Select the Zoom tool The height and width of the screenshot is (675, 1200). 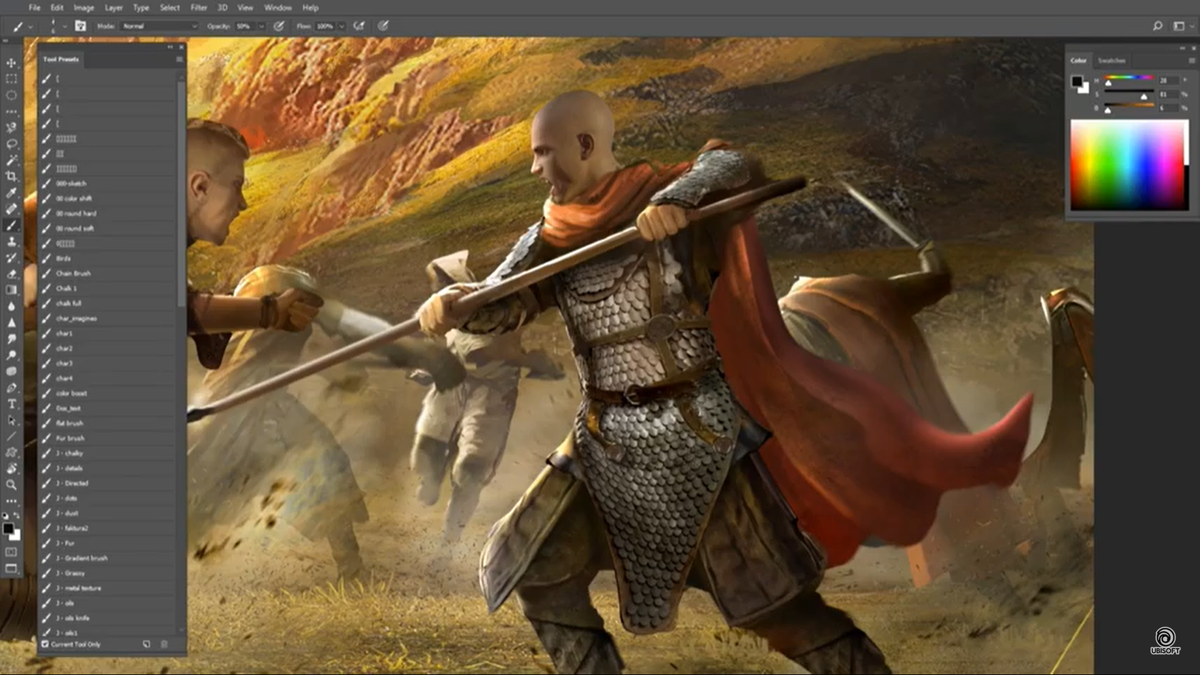pyautogui.click(x=12, y=485)
